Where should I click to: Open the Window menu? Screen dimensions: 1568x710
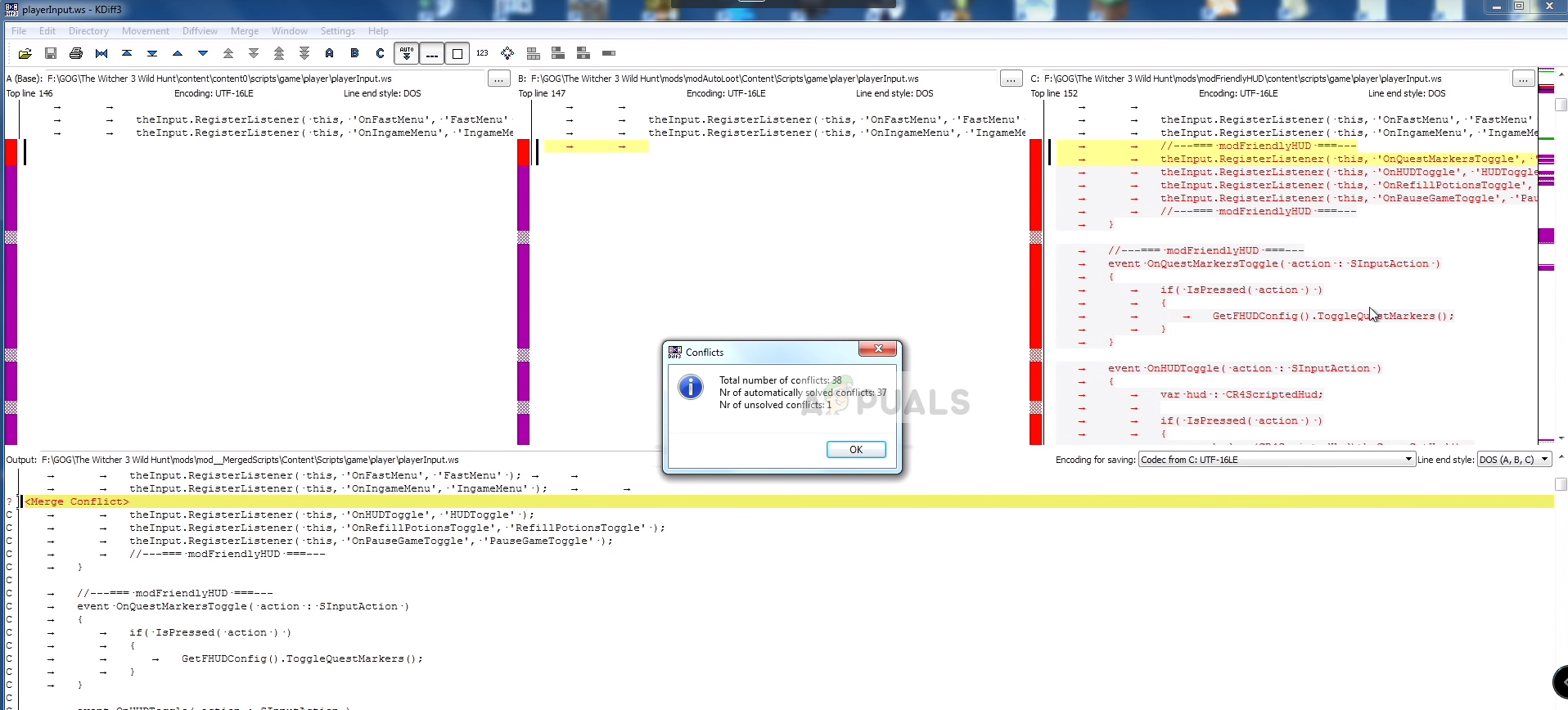(x=290, y=31)
